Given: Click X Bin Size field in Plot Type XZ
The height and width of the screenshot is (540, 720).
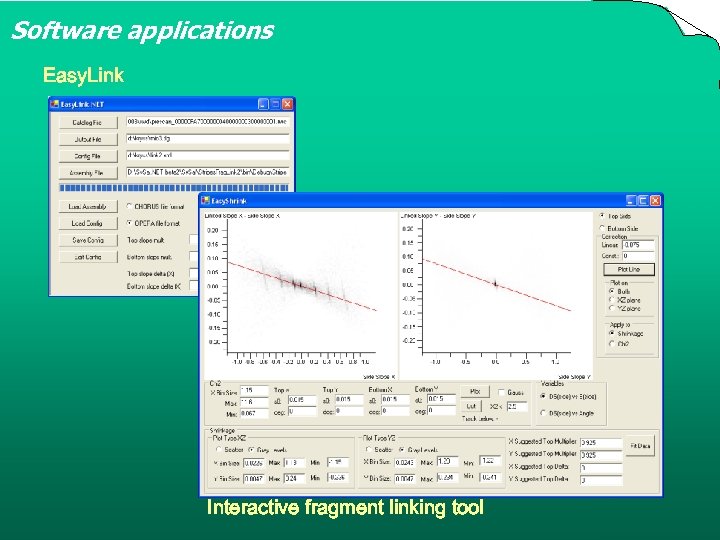Looking at the screenshot, I should pyautogui.click(x=254, y=463).
